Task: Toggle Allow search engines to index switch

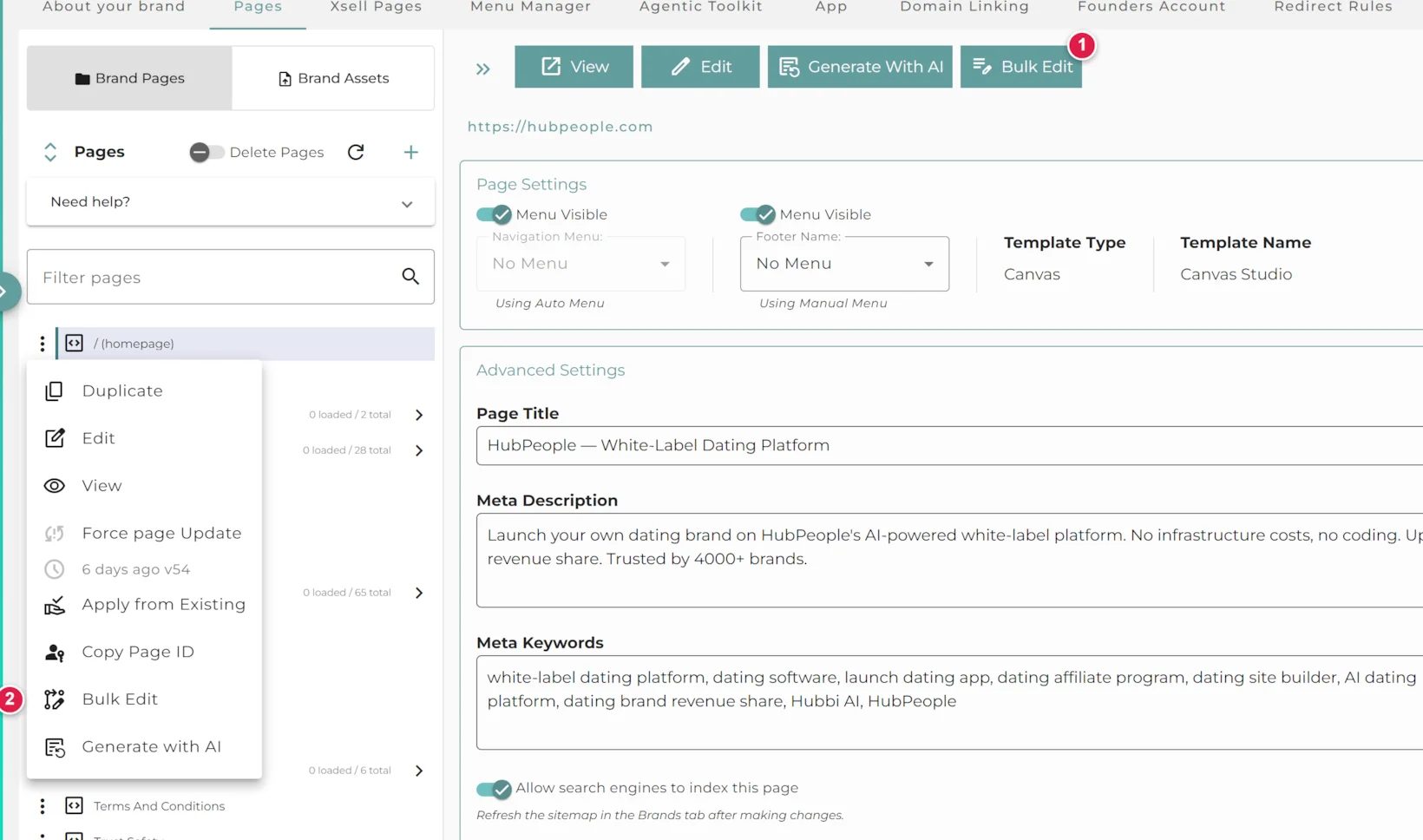Action: tap(494, 789)
